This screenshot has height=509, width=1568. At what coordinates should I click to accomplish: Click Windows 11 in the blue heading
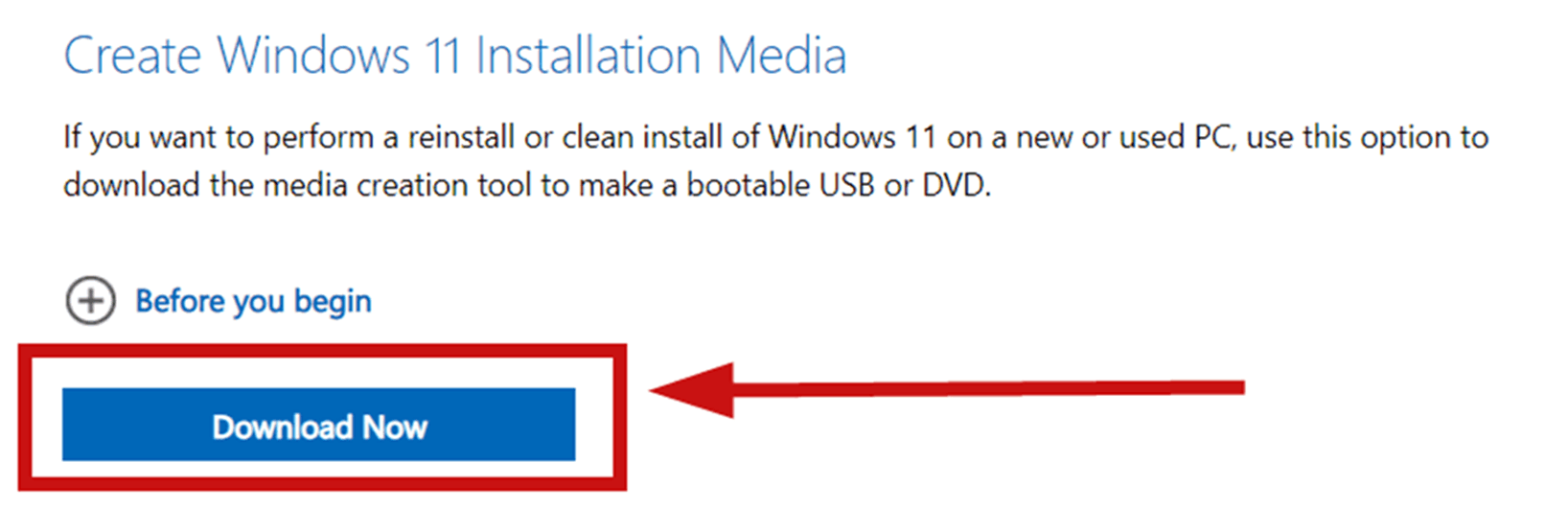point(340,55)
